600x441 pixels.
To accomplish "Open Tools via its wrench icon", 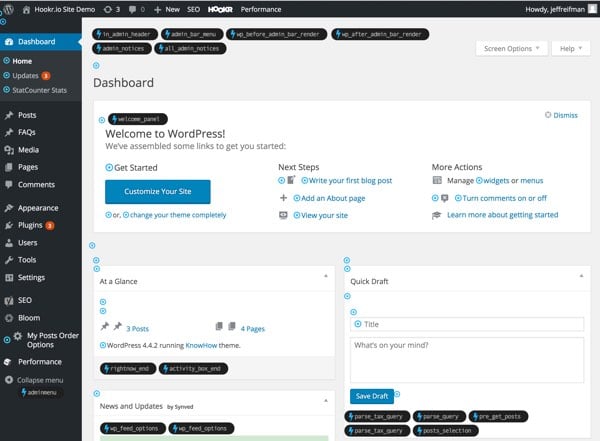I will tap(9, 260).
